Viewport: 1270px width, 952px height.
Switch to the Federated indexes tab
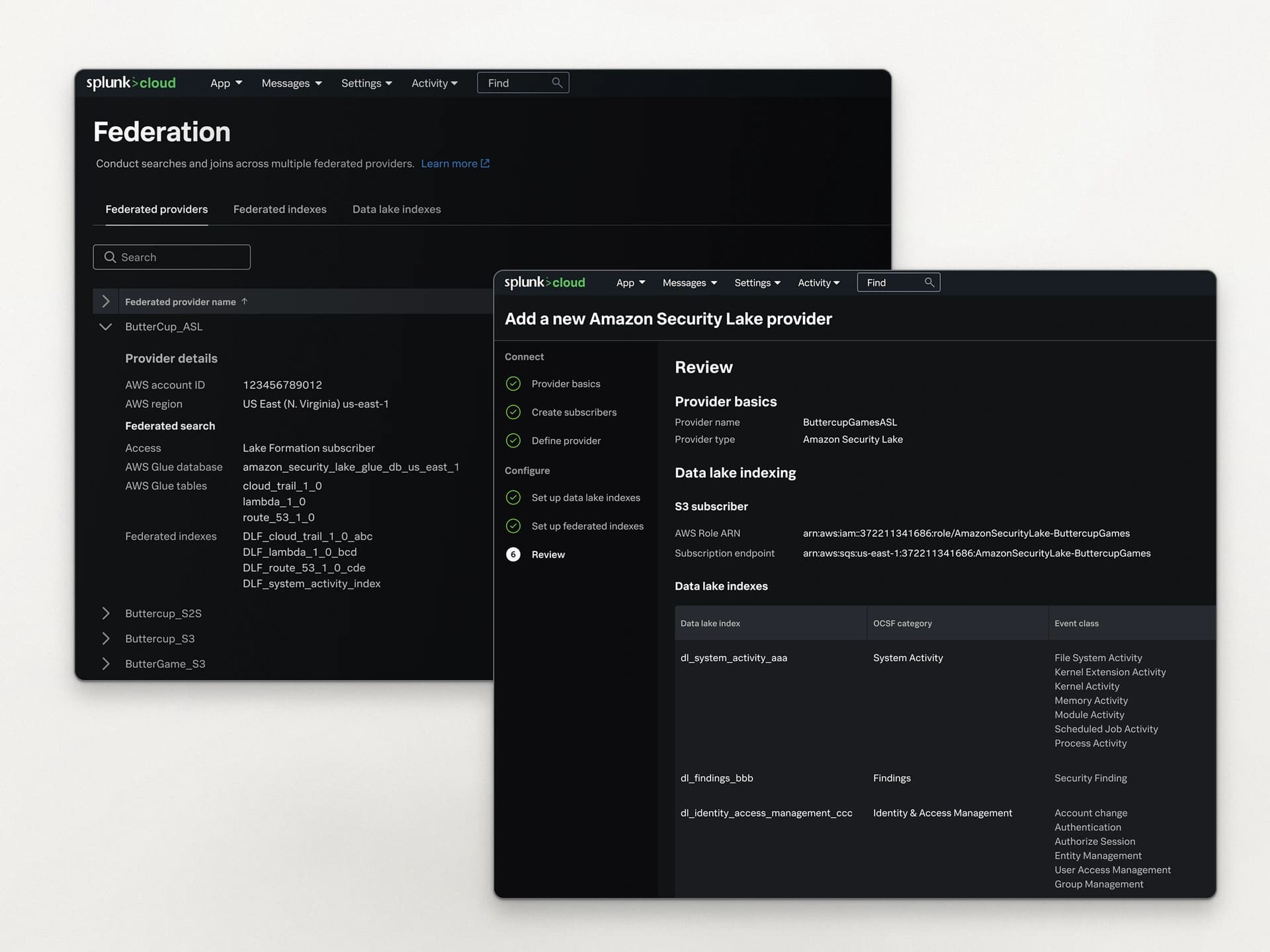click(x=280, y=209)
